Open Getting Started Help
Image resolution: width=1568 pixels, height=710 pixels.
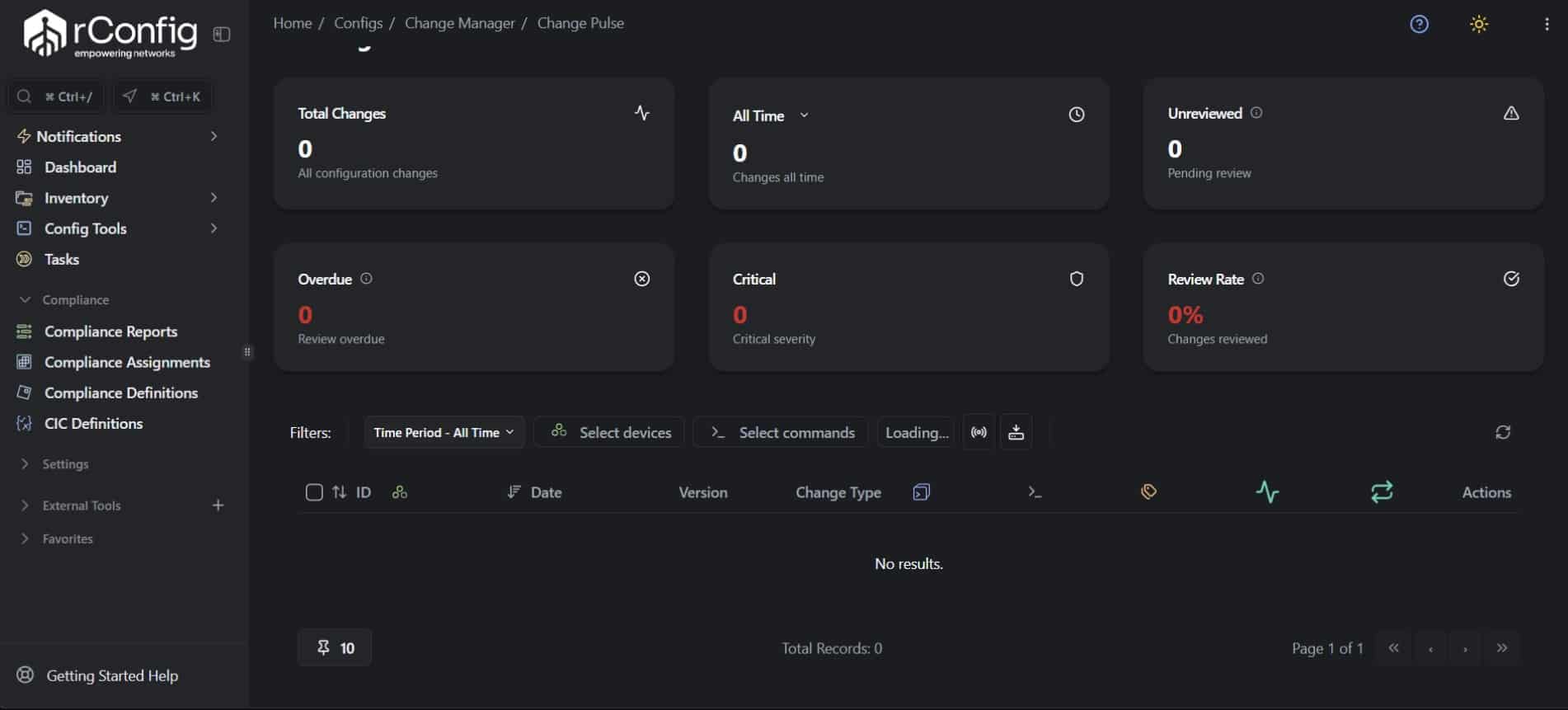tap(112, 675)
